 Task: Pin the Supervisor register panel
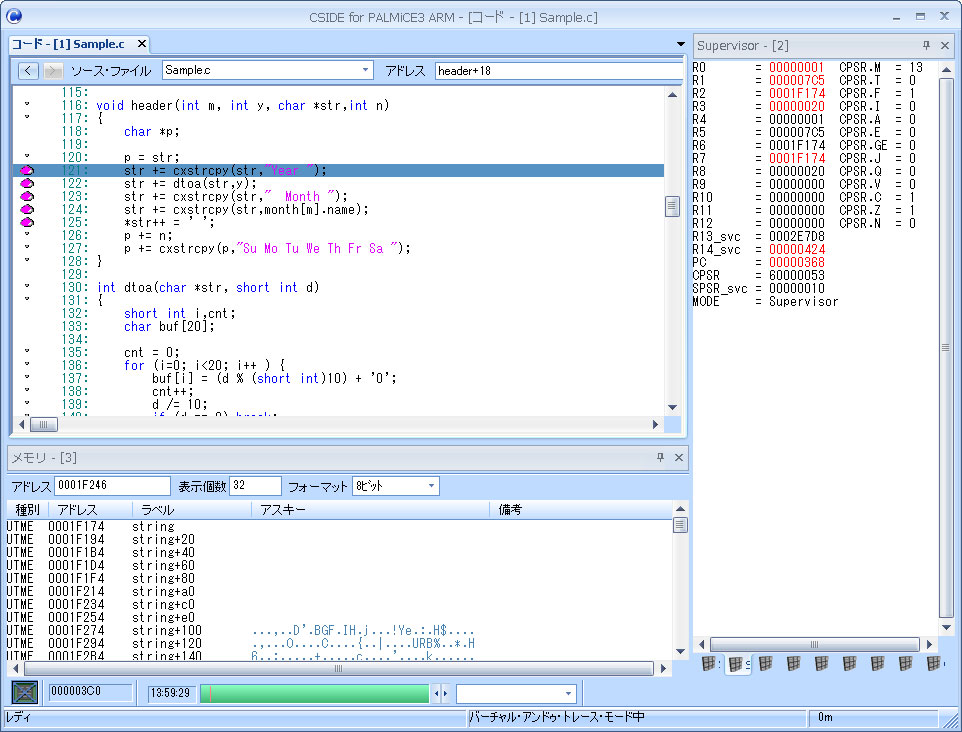(926, 45)
